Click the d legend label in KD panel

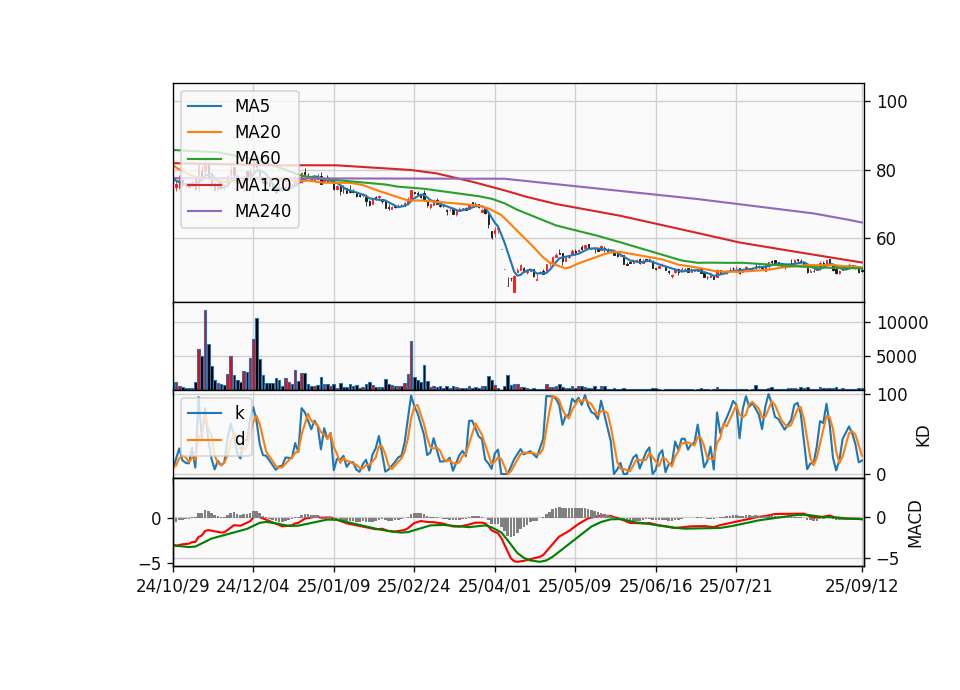[239, 439]
